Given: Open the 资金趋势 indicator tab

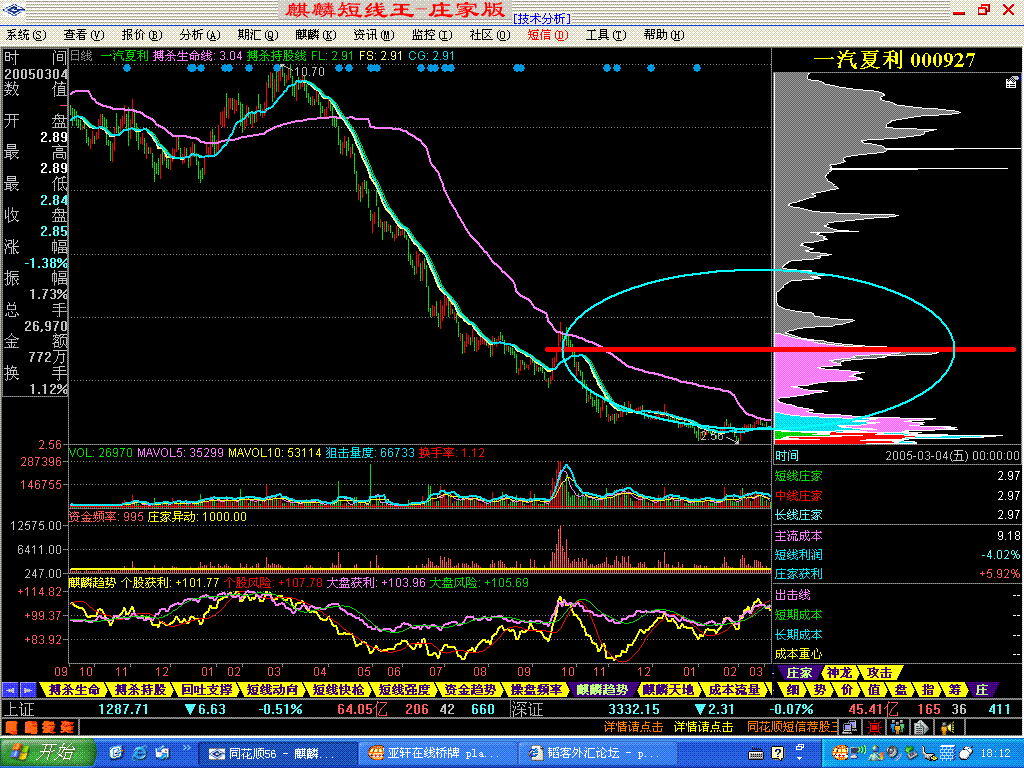Looking at the screenshot, I should [471, 690].
